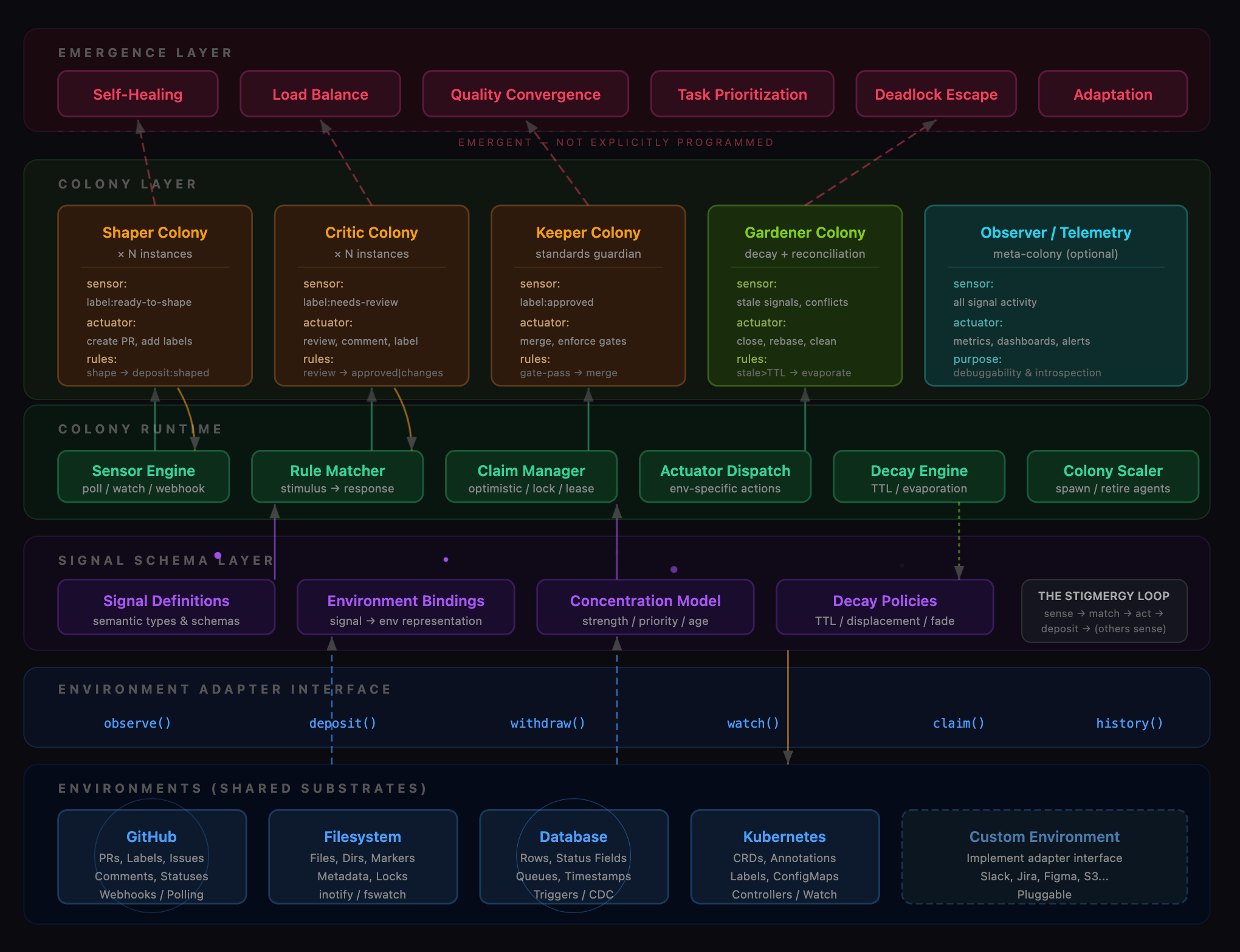Click the Adaptation box
This screenshot has width=1240, height=952.
click(1112, 94)
